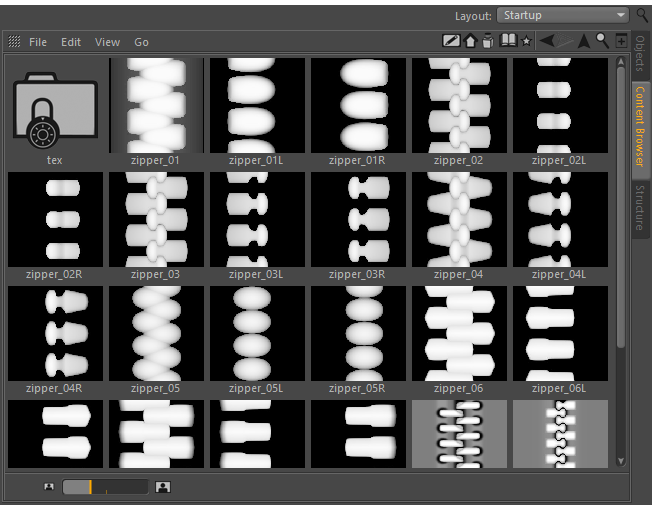652x505 pixels.
Task: Click the zipper_06 label text
Action: coord(459,389)
